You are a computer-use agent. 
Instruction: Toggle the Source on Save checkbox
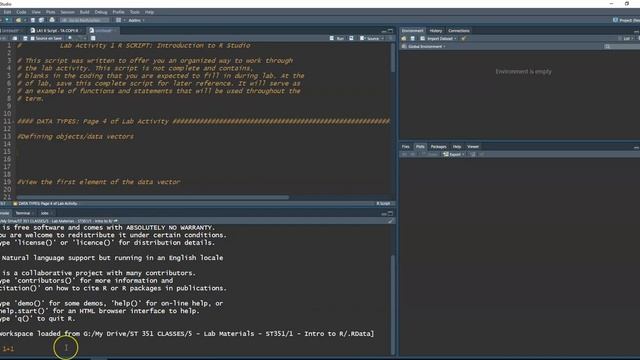pyautogui.click(x=33, y=38)
